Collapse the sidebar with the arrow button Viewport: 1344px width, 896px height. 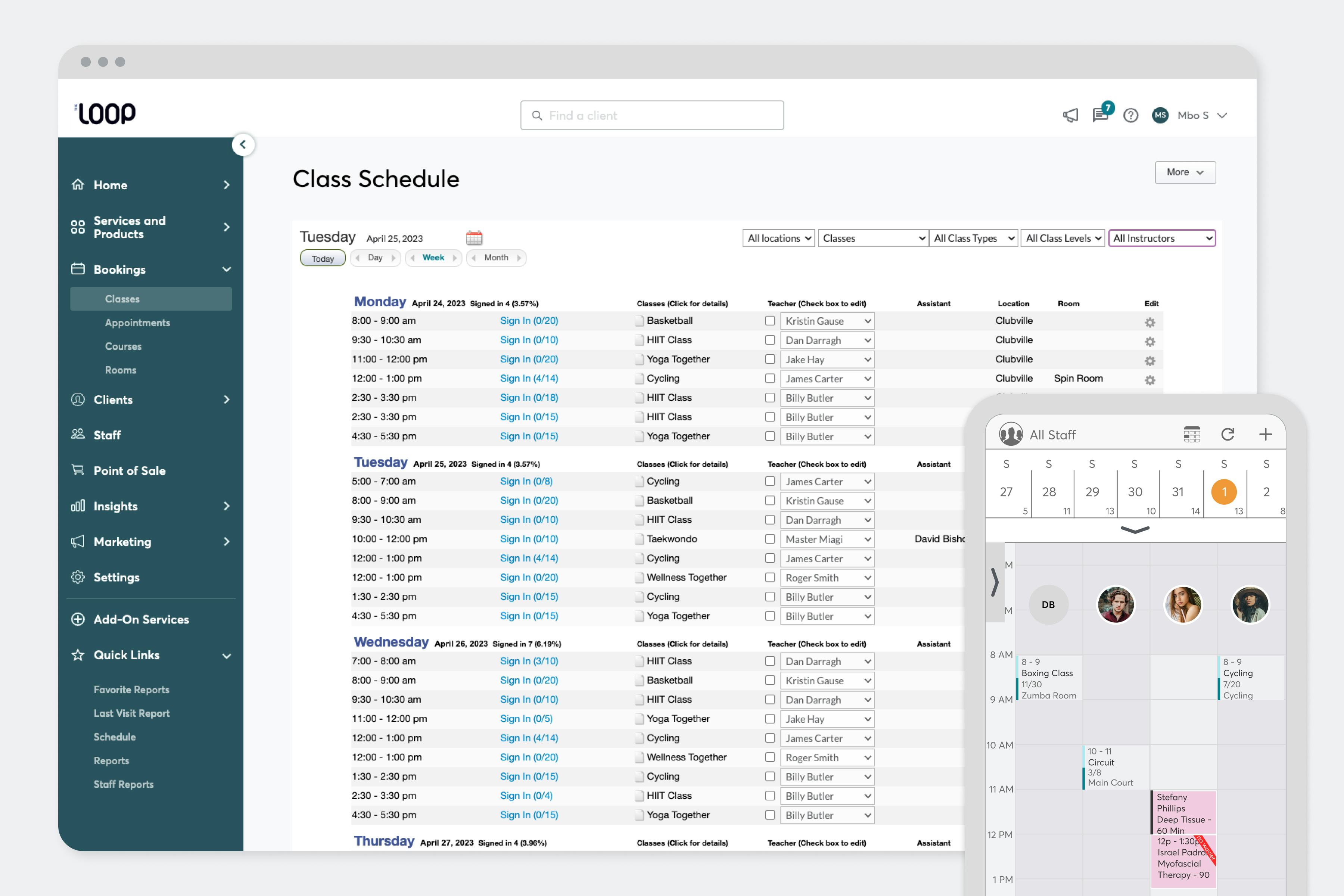click(243, 144)
